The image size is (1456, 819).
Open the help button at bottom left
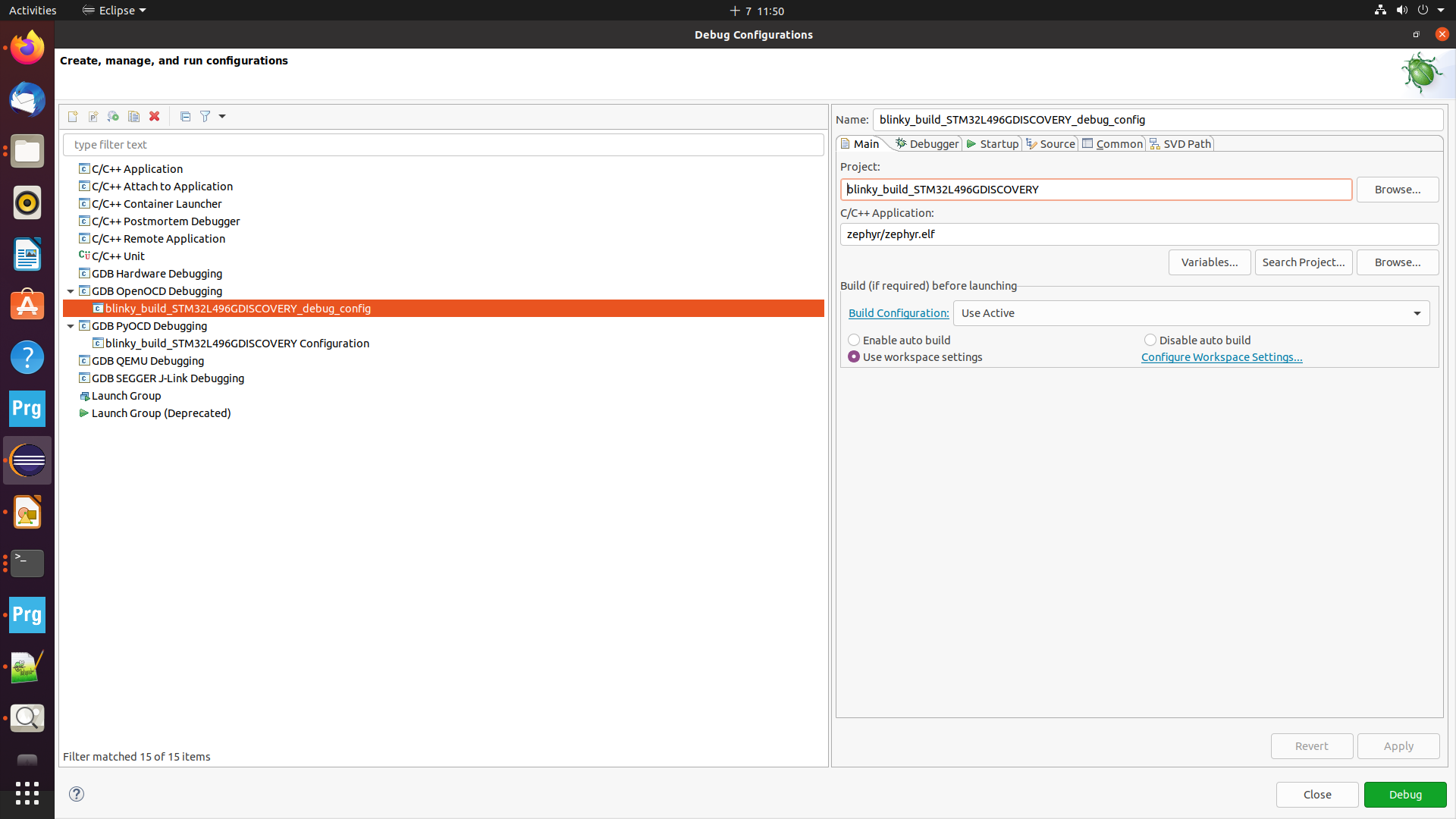coord(76,794)
